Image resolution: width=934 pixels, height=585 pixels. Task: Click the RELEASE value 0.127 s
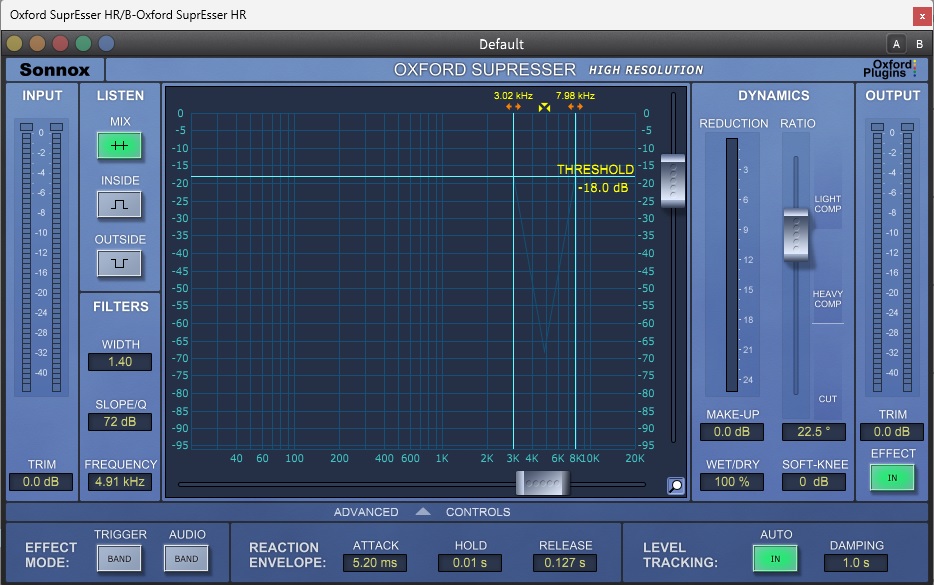click(x=565, y=563)
